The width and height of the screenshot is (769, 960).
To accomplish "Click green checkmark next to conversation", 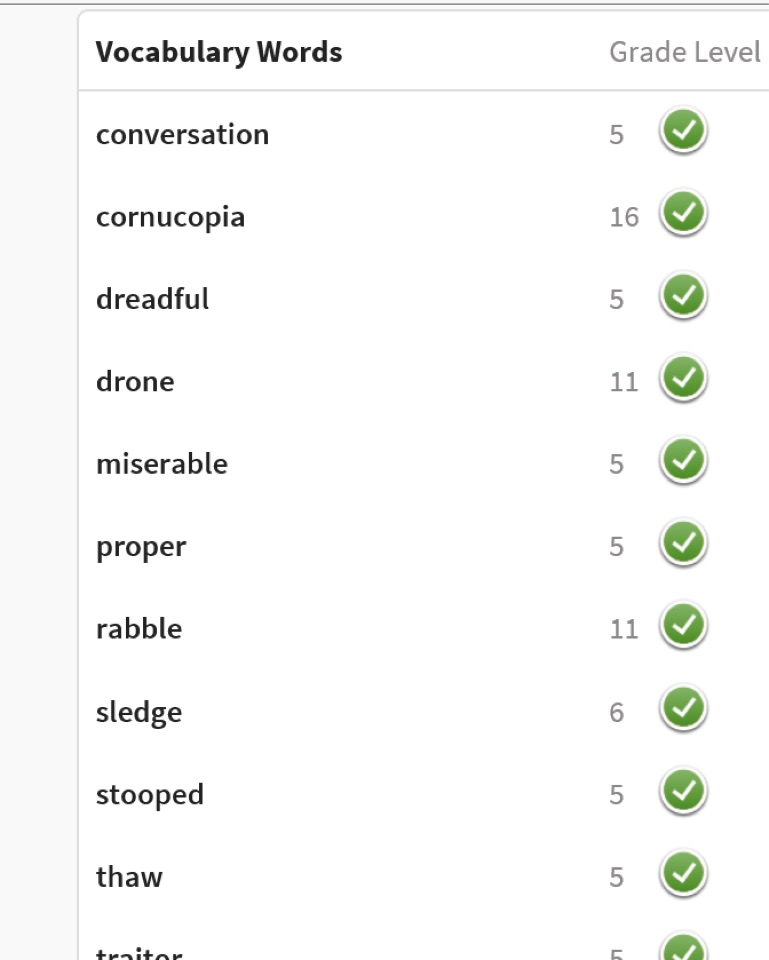I will 683,130.
